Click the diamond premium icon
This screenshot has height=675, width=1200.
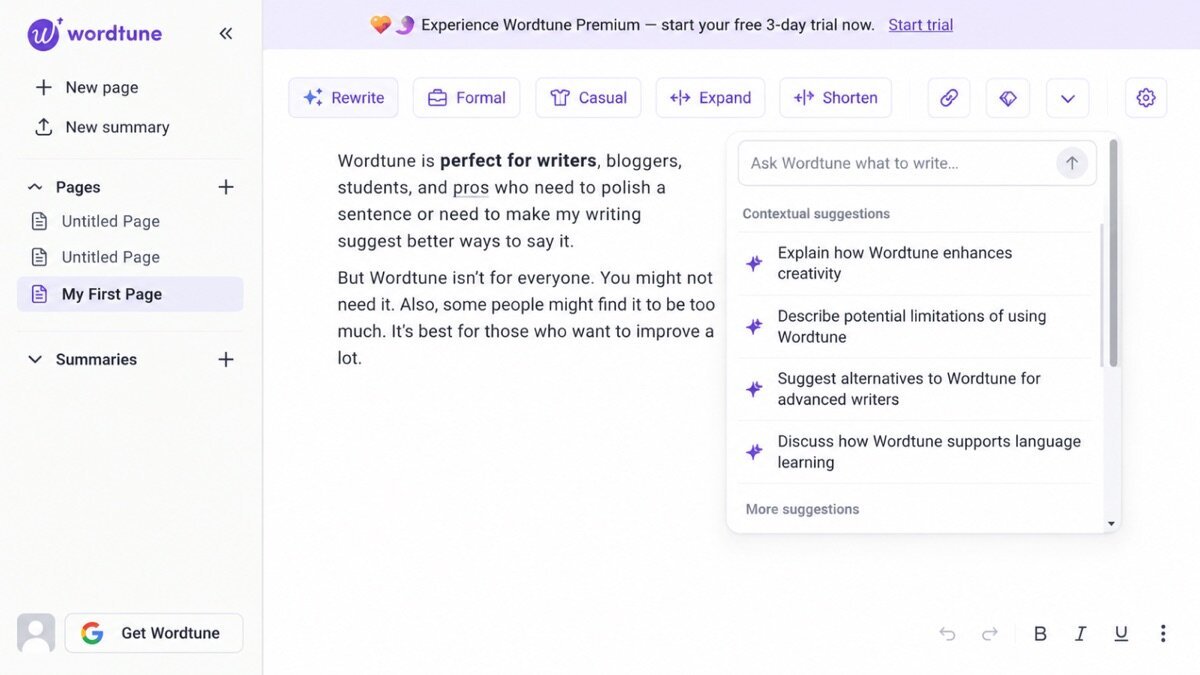[1008, 98]
